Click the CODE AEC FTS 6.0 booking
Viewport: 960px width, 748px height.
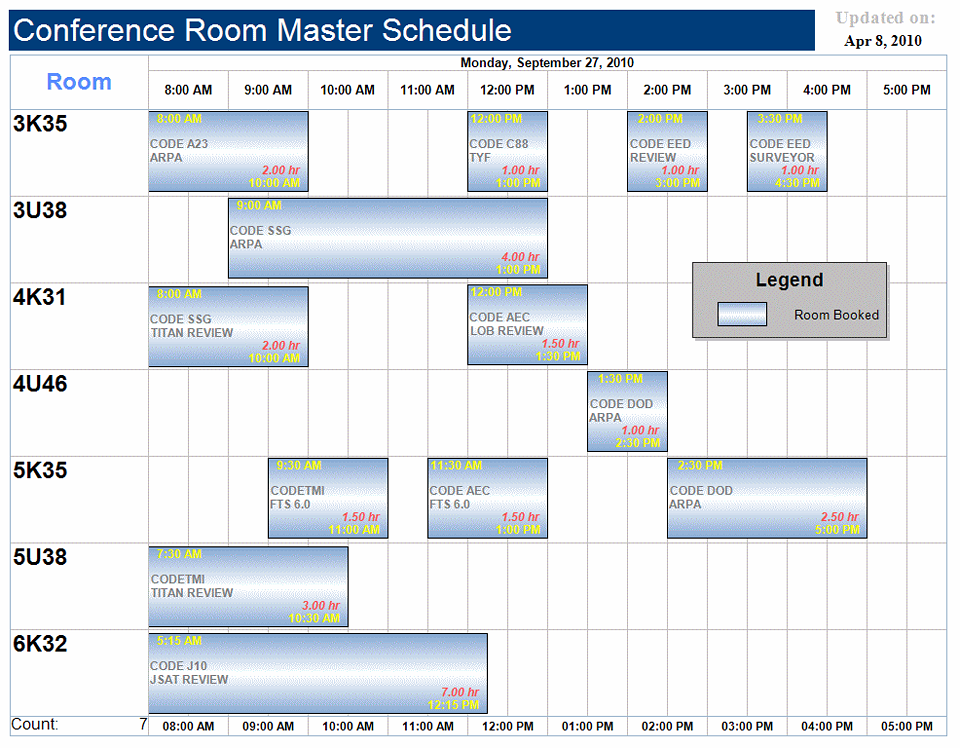[487, 498]
